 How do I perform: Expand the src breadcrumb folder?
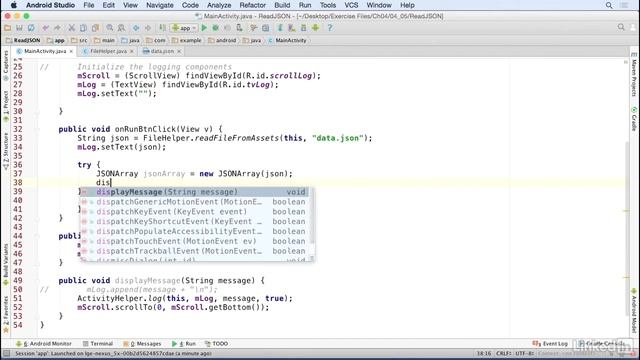[x=79, y=40]
